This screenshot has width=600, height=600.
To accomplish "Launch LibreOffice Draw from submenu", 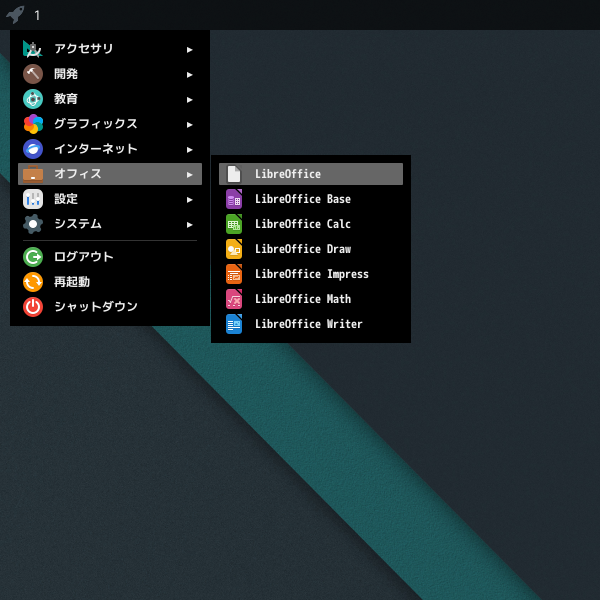I will [x=311, y=249].
